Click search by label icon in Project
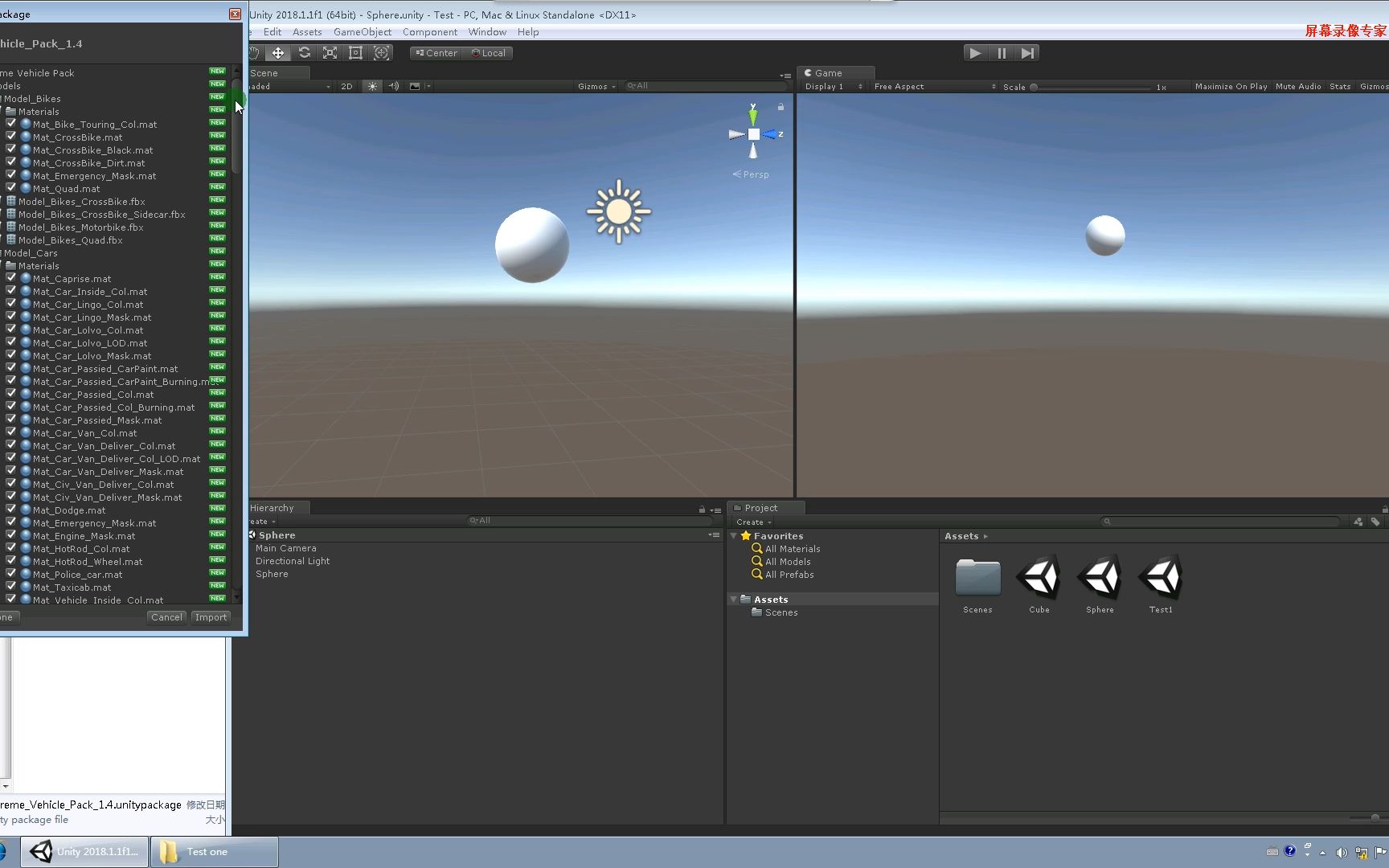The width and height of the screenshot is (1389, 868). tap(1375, 522)
